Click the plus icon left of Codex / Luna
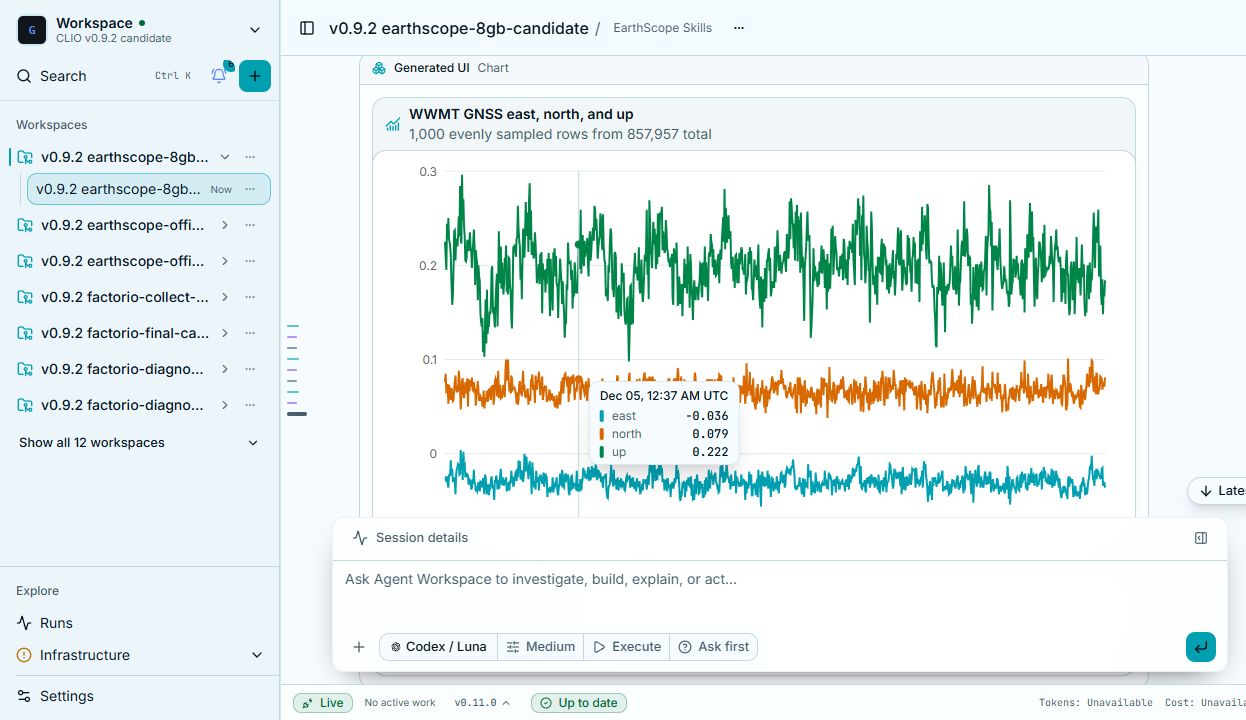This screenshot has width=1246, height=720. [x=359, y=647]
